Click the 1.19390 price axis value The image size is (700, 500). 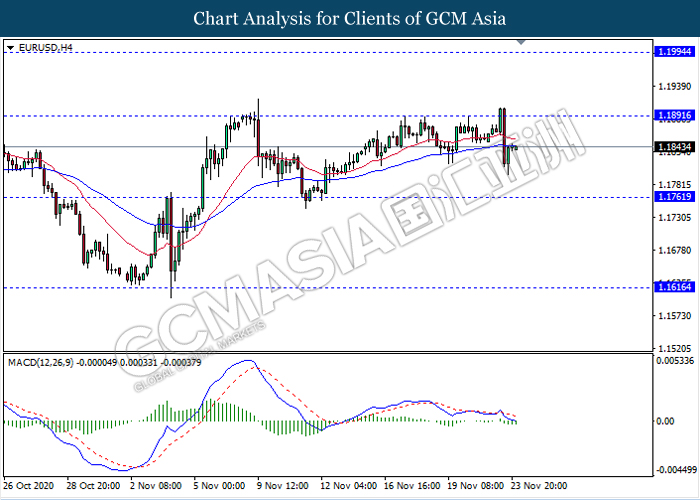(x=675, y=86)
